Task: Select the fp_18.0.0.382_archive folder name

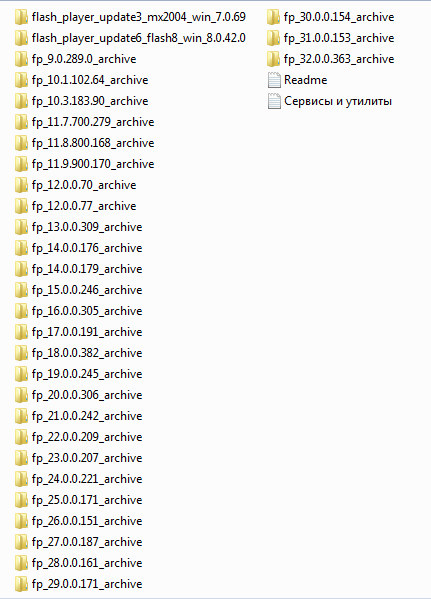Action: click(87, 353)
